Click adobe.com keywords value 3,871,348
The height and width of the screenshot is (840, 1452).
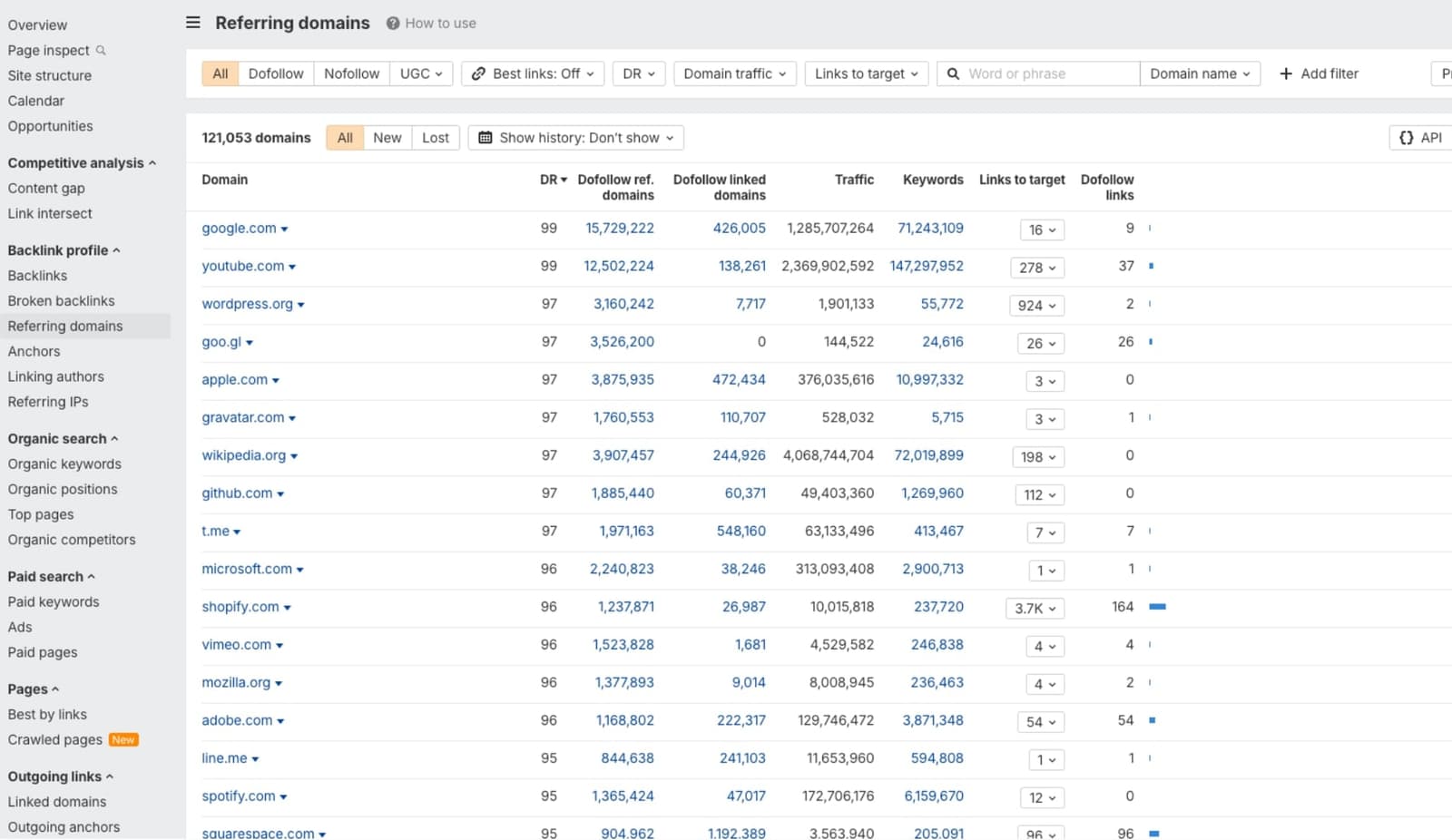tap(933, 720)
